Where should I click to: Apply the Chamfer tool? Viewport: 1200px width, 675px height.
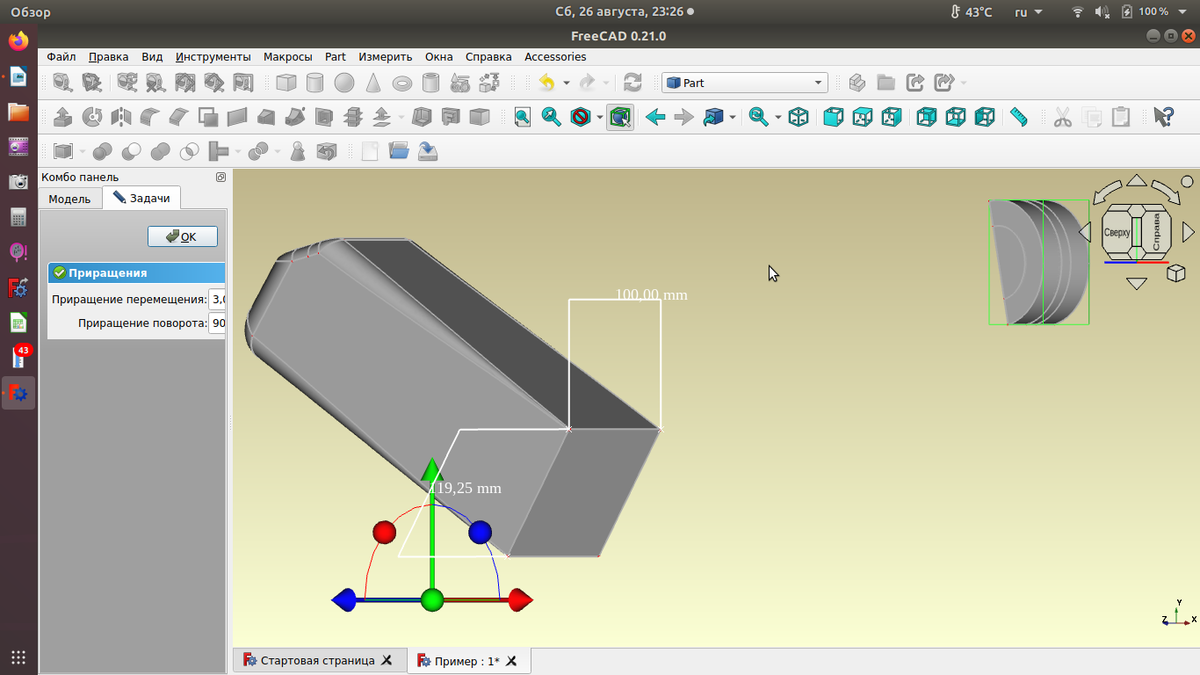pos(179,117)
